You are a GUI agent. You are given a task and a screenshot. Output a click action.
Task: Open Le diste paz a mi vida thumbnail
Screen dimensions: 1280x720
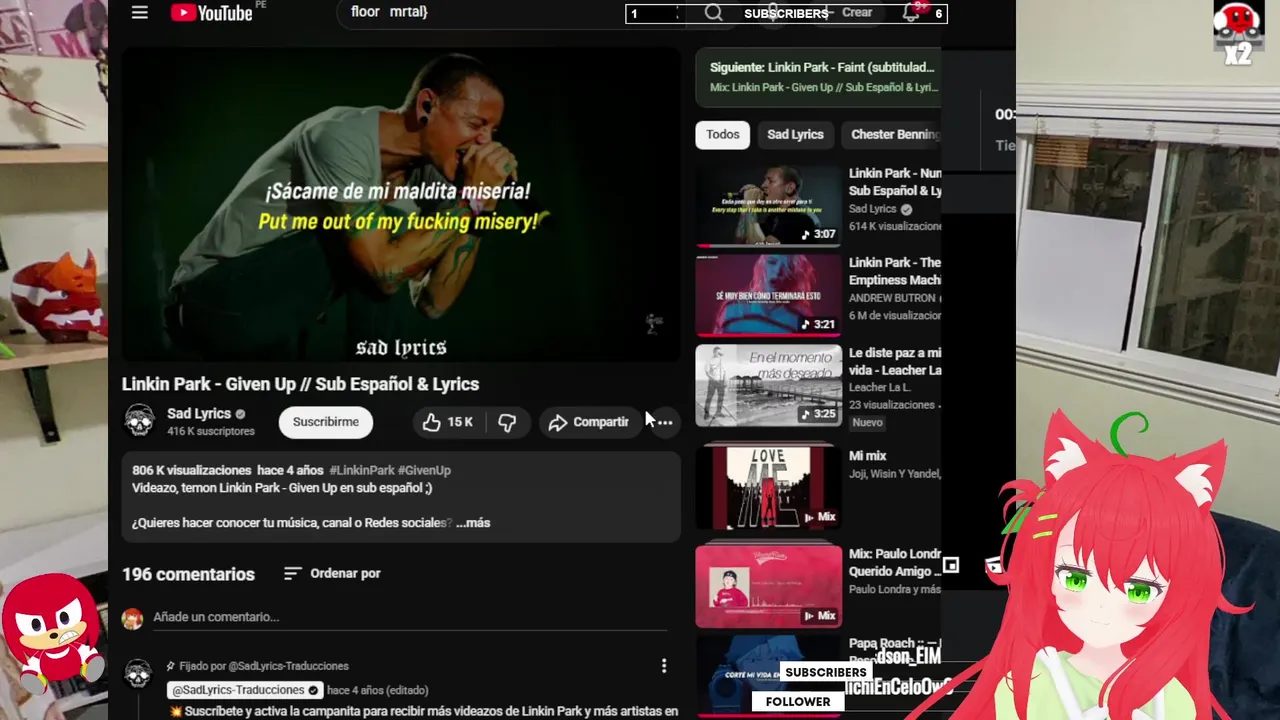pos(769,385)
